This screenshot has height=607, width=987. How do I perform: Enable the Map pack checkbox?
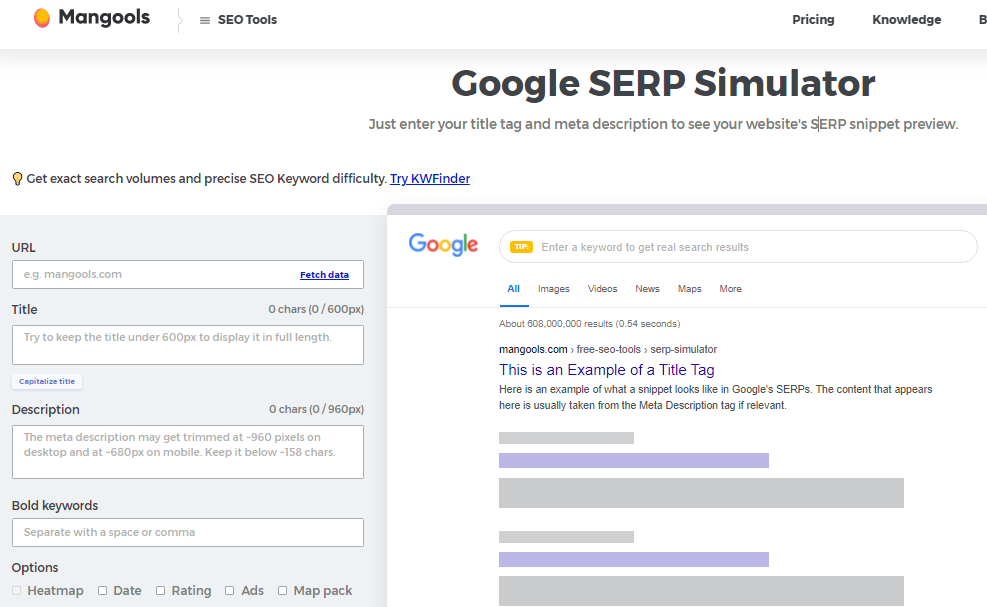tap(283, 591)
